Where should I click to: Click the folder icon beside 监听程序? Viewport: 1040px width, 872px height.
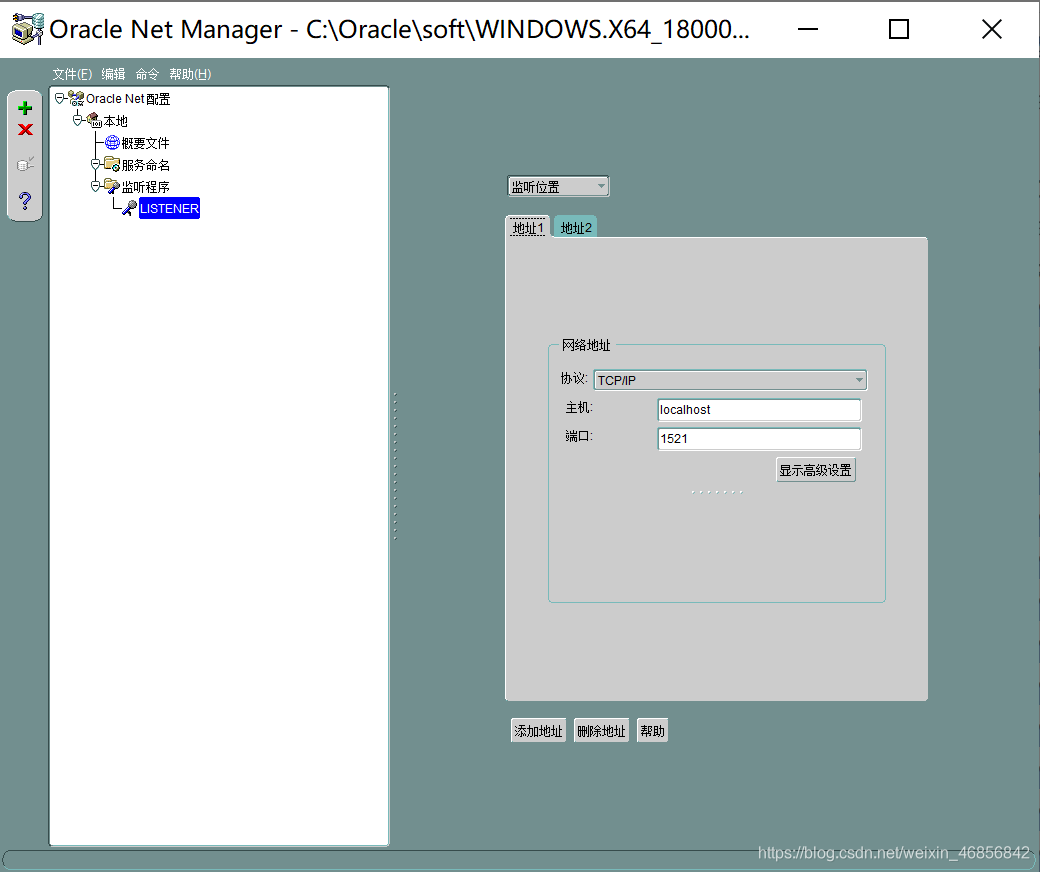[x=112, y=186]
